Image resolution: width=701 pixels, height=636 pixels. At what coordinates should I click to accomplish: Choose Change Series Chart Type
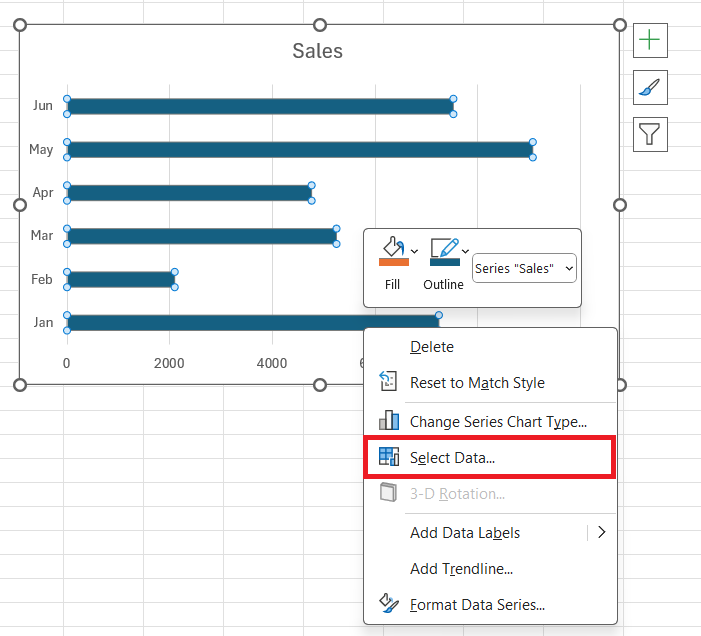(490, 421)
